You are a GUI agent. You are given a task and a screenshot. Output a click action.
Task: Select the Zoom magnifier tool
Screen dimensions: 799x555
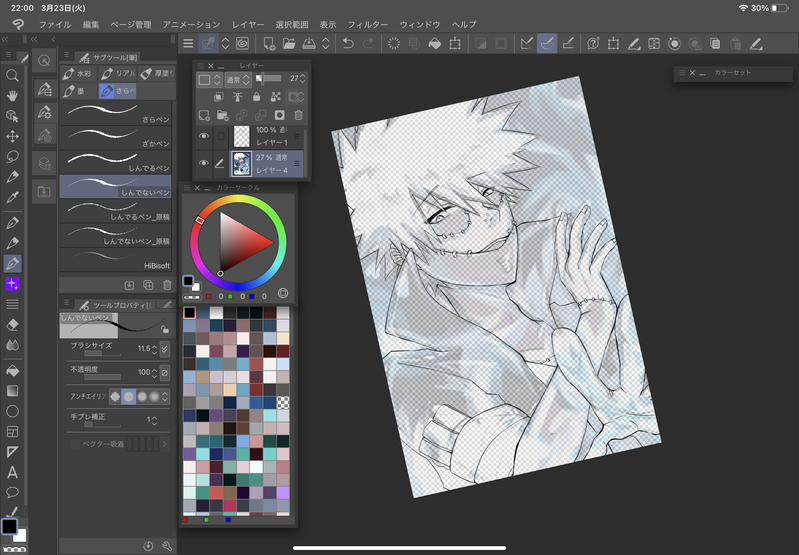(12, 76)
